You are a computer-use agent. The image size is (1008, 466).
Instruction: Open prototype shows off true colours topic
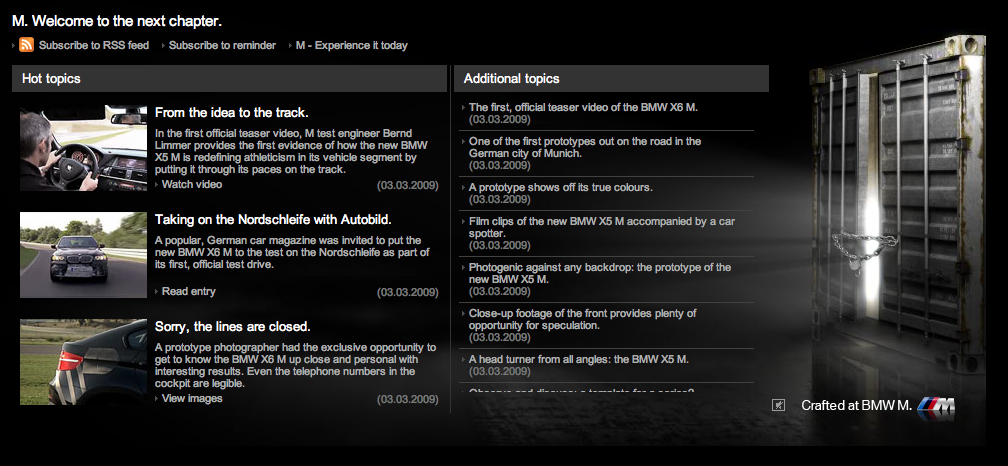coord(560,187)
